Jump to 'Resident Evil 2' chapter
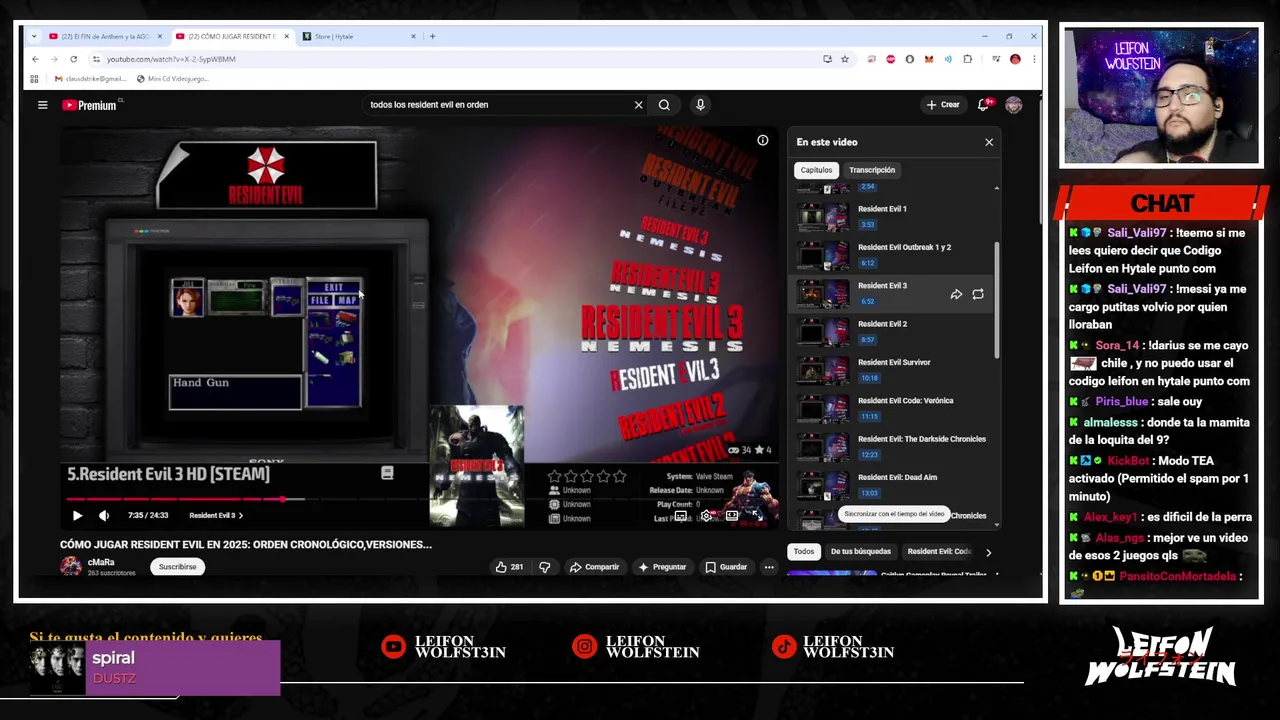Screen dimensions: 1280x720 point(890,332)
